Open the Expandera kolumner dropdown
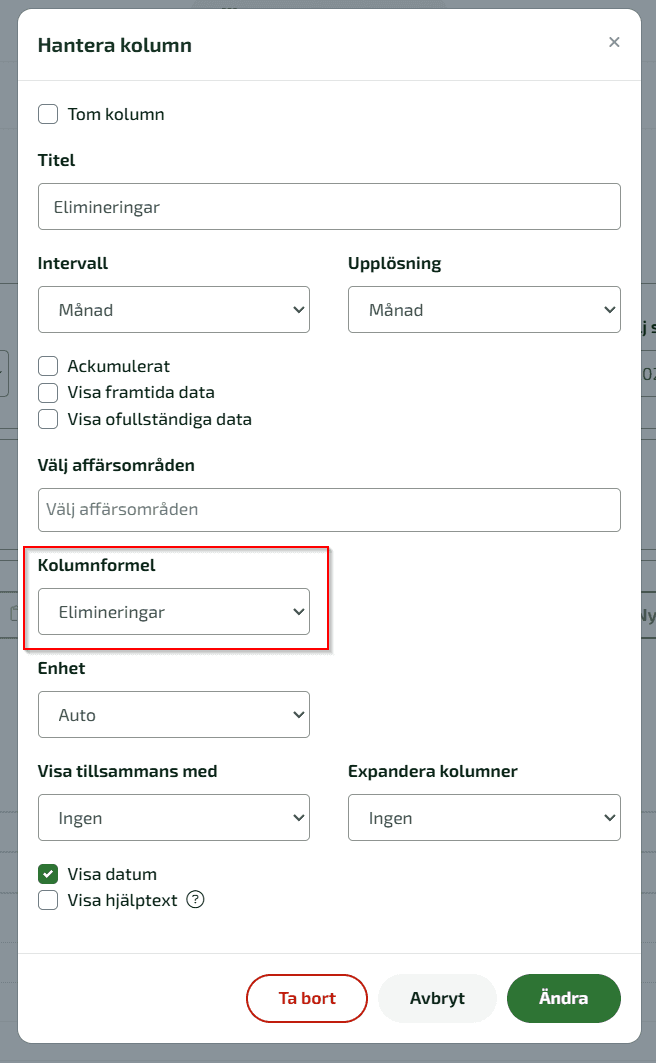Screen dimensions: 656x1063 point(485,818)
